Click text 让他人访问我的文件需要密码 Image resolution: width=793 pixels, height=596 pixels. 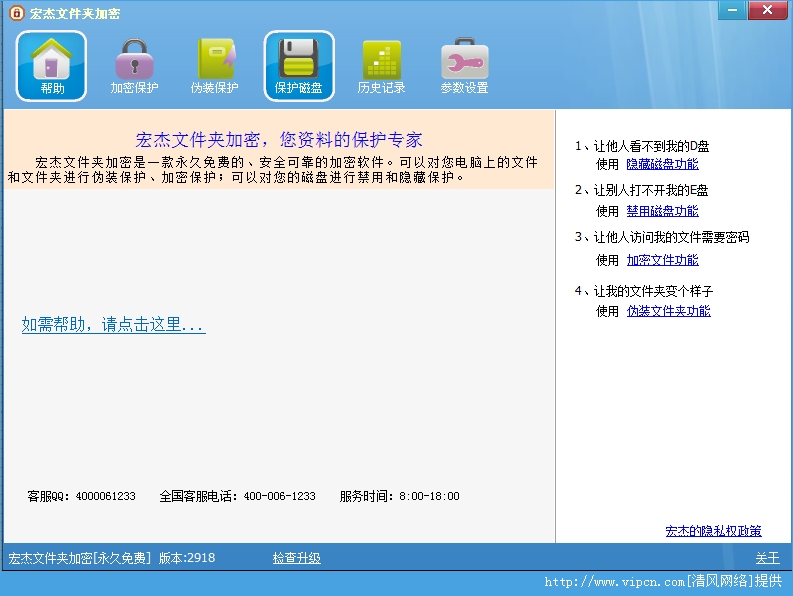tap(671, 237)
